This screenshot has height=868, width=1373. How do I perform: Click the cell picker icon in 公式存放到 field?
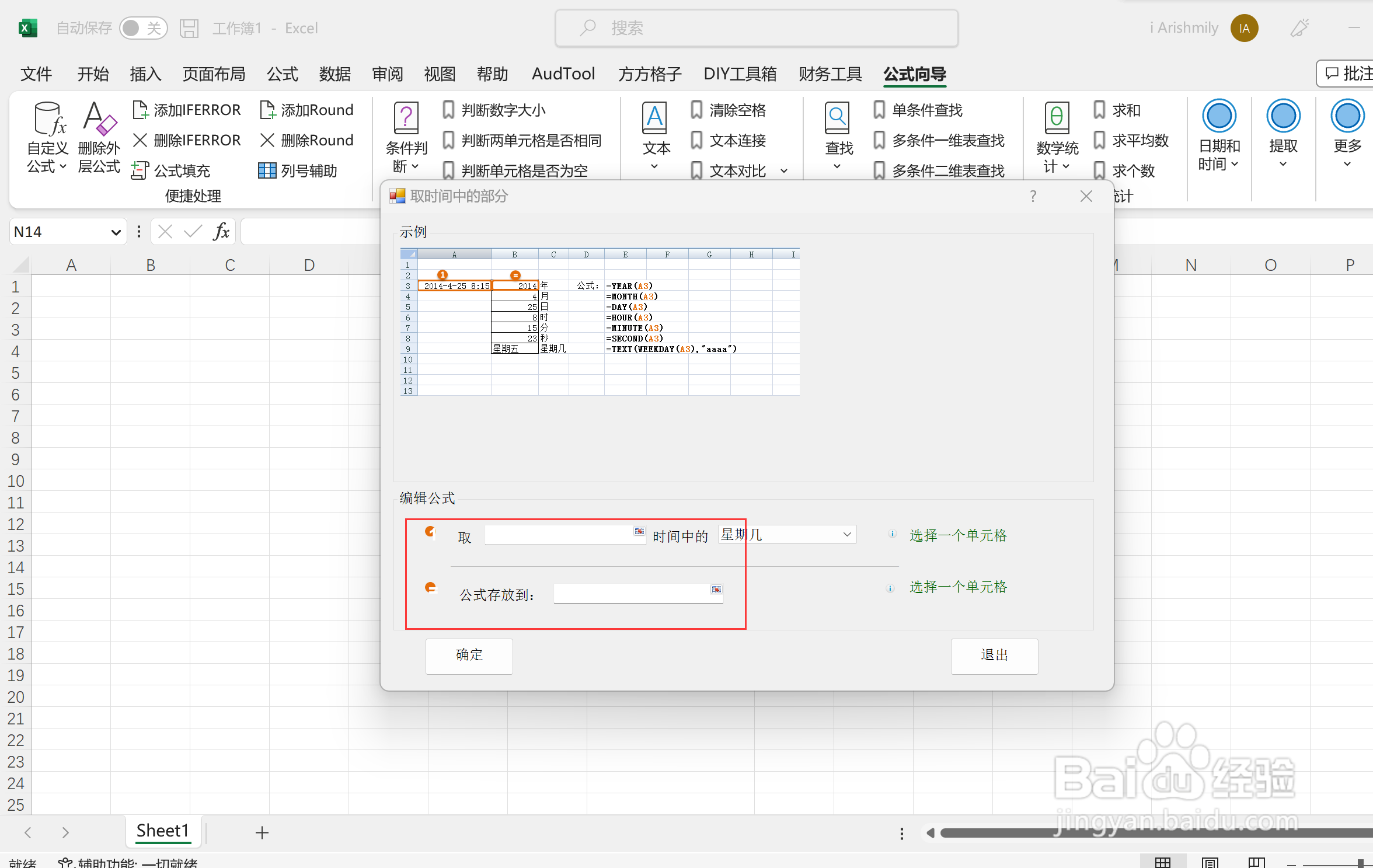point(716,590)
